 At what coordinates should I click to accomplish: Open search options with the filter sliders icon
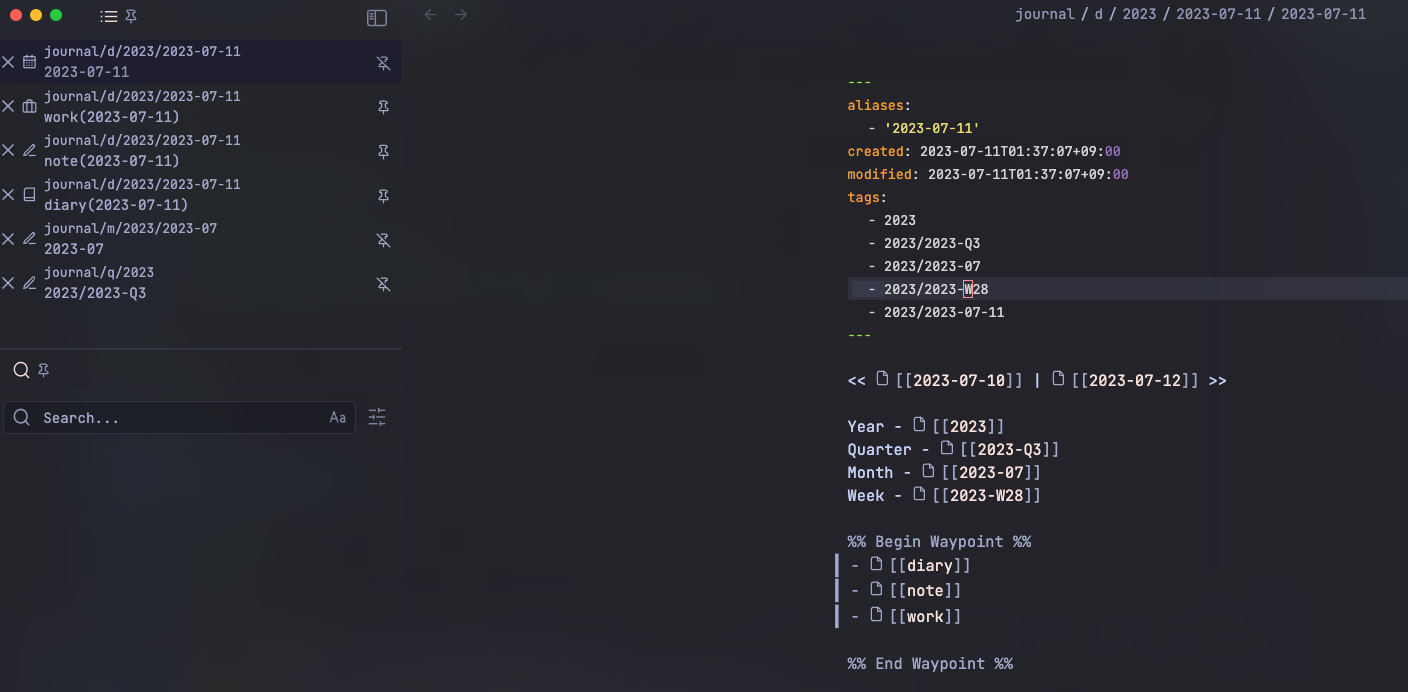point(377,417)
